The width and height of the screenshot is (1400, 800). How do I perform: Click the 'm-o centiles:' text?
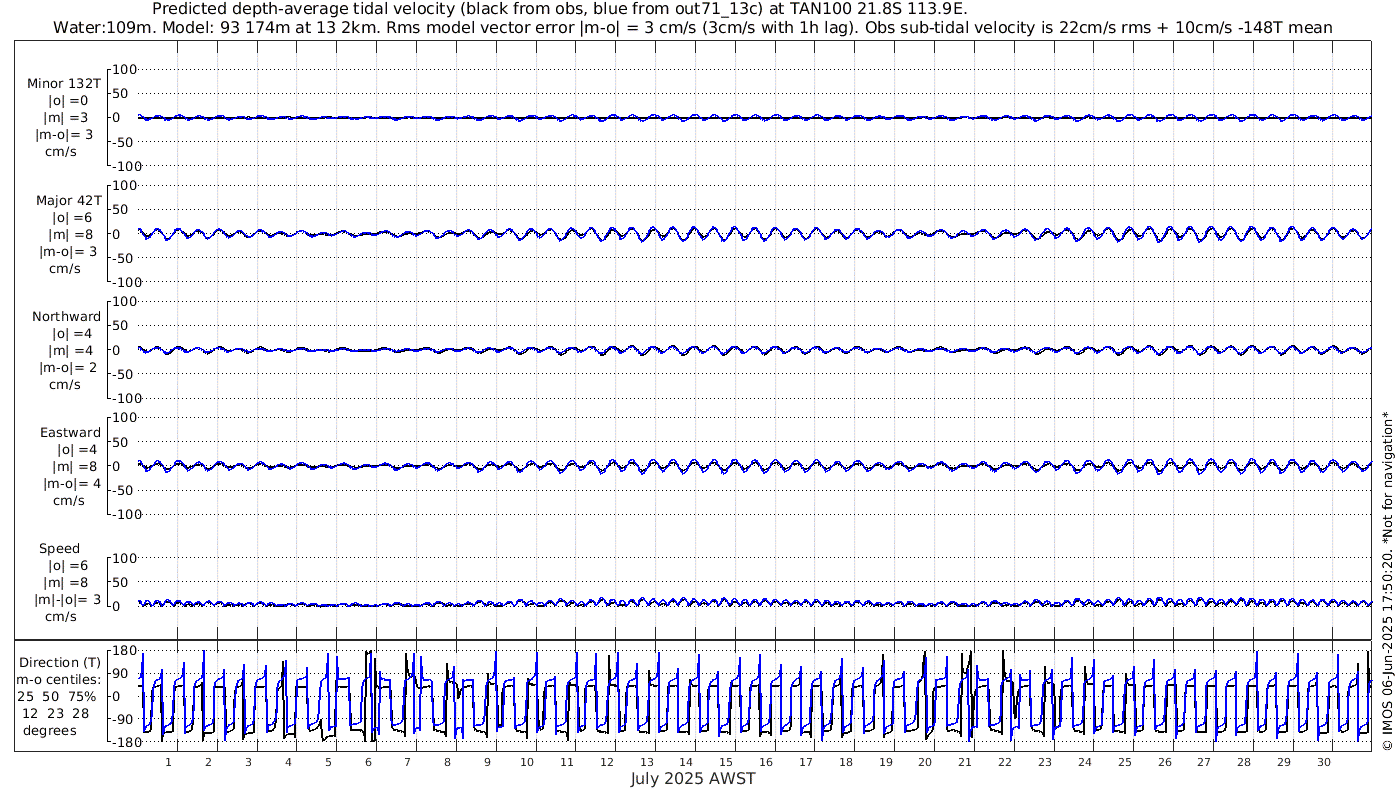click(x=58, y=679)
